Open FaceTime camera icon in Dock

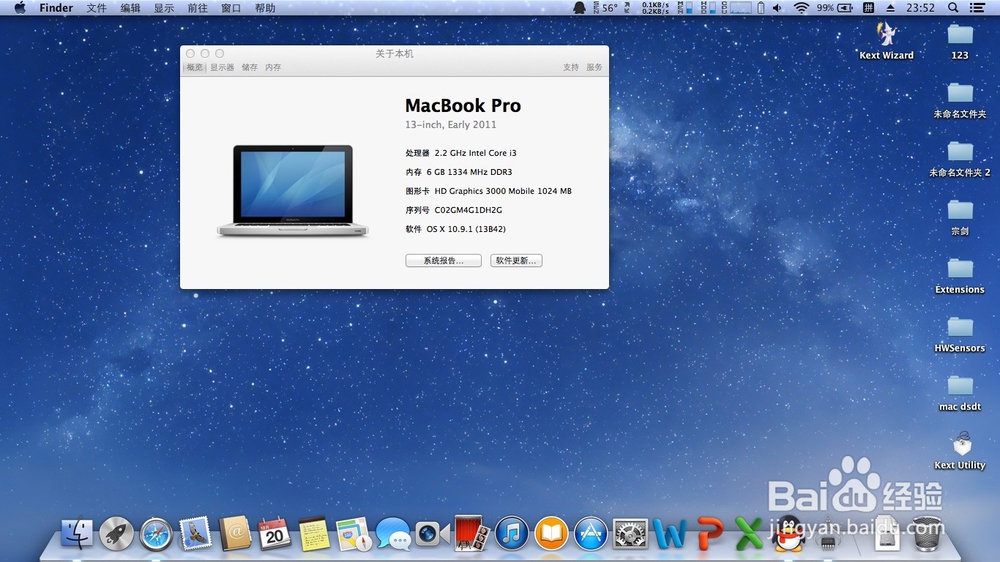coord(432,534)
